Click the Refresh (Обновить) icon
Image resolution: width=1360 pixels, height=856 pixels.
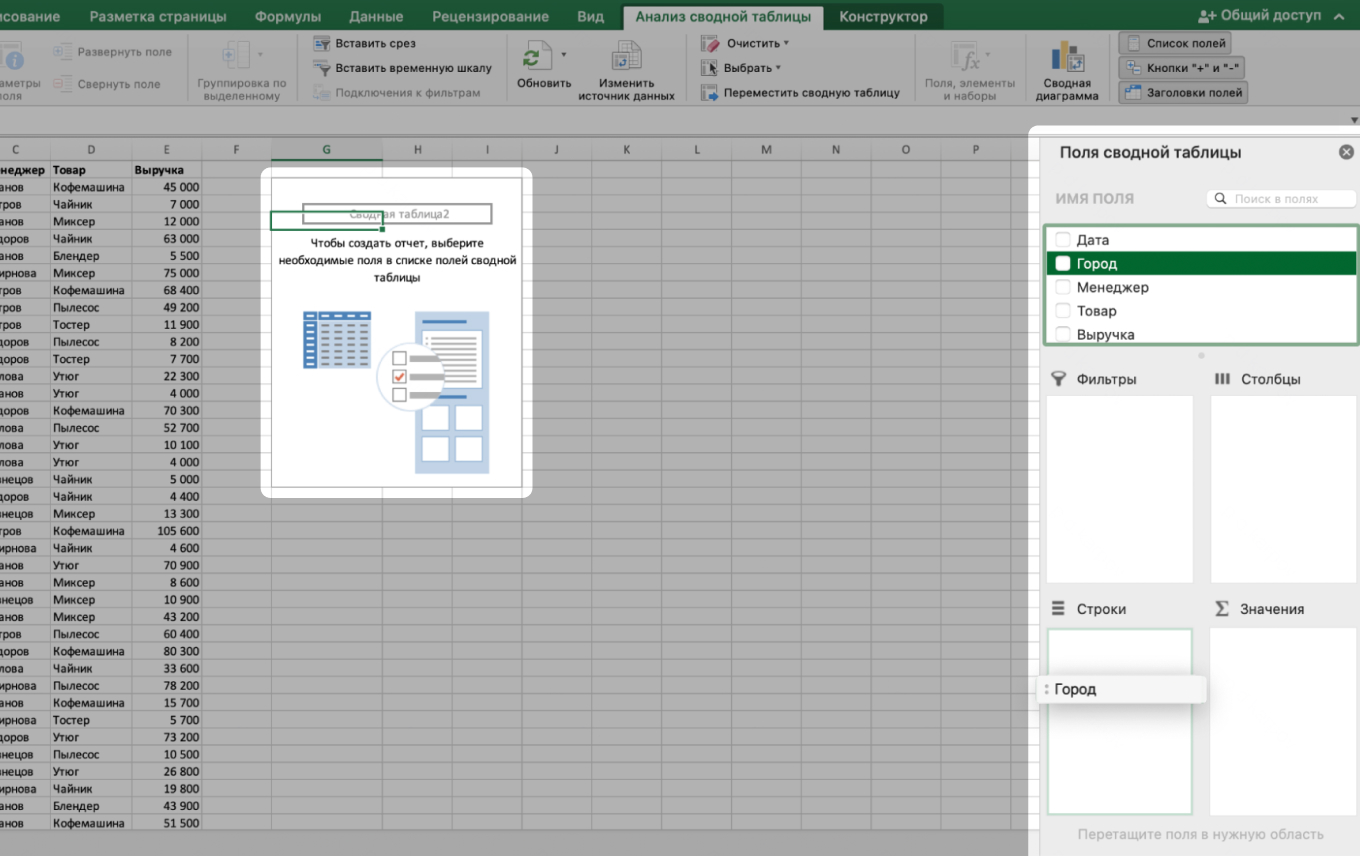538,57
